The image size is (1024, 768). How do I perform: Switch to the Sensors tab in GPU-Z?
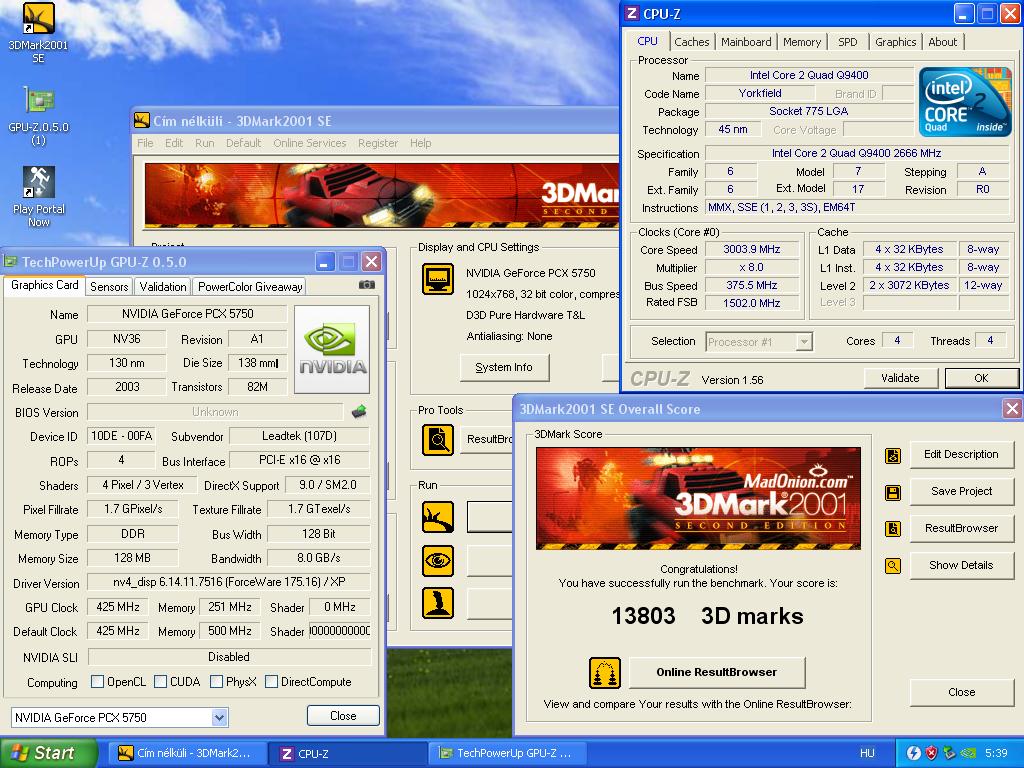109,287
